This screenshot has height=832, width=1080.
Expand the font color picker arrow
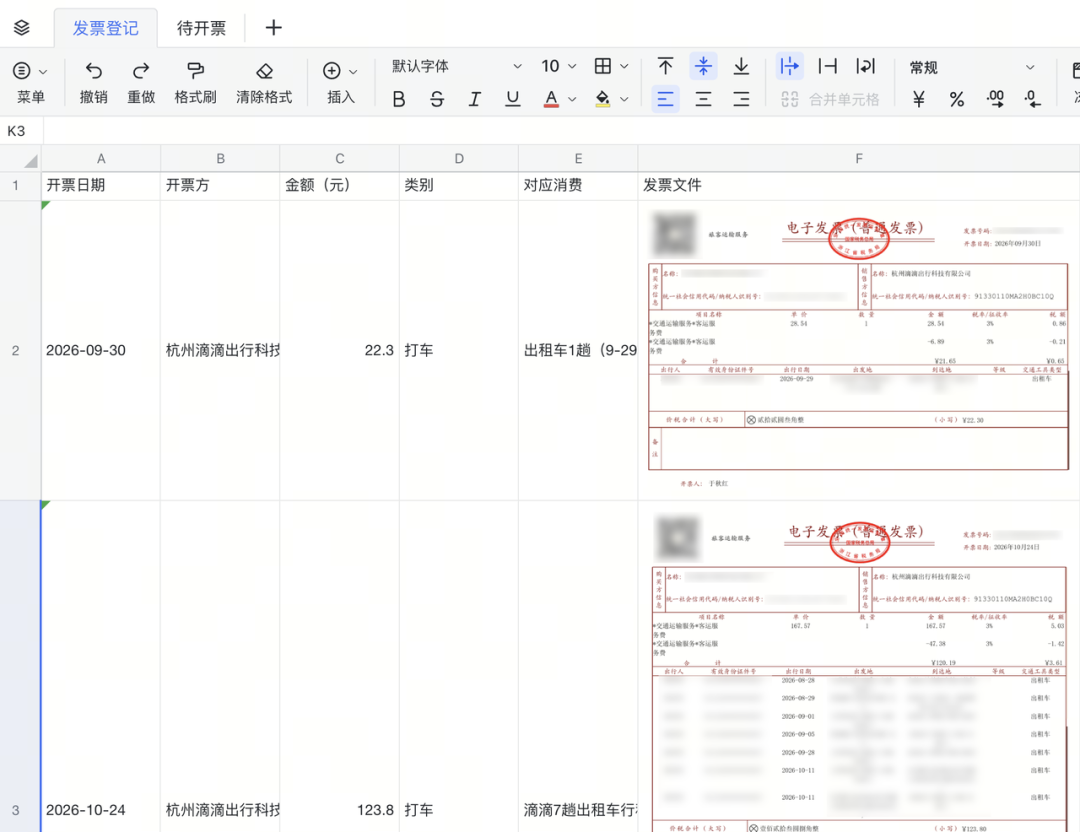click(x=572, y=100)
